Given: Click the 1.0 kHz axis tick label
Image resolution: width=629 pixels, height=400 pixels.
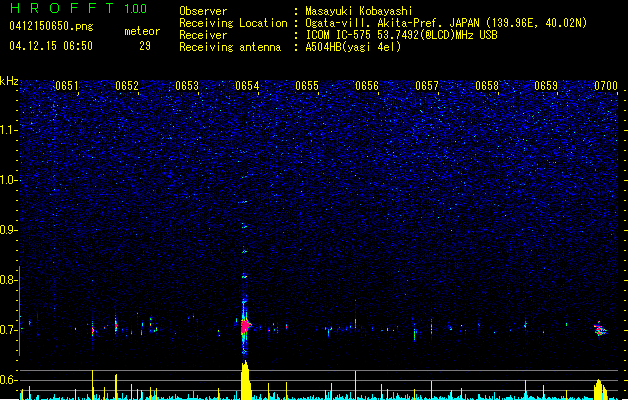Looking at the screenshot, I should tap(8, 180).
